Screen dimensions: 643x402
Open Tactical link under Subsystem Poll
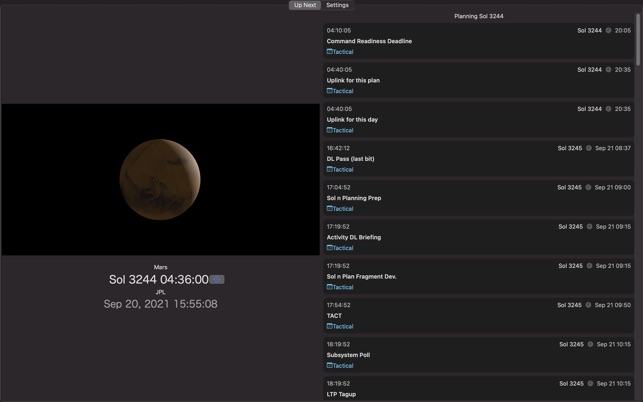click(340, 365)
